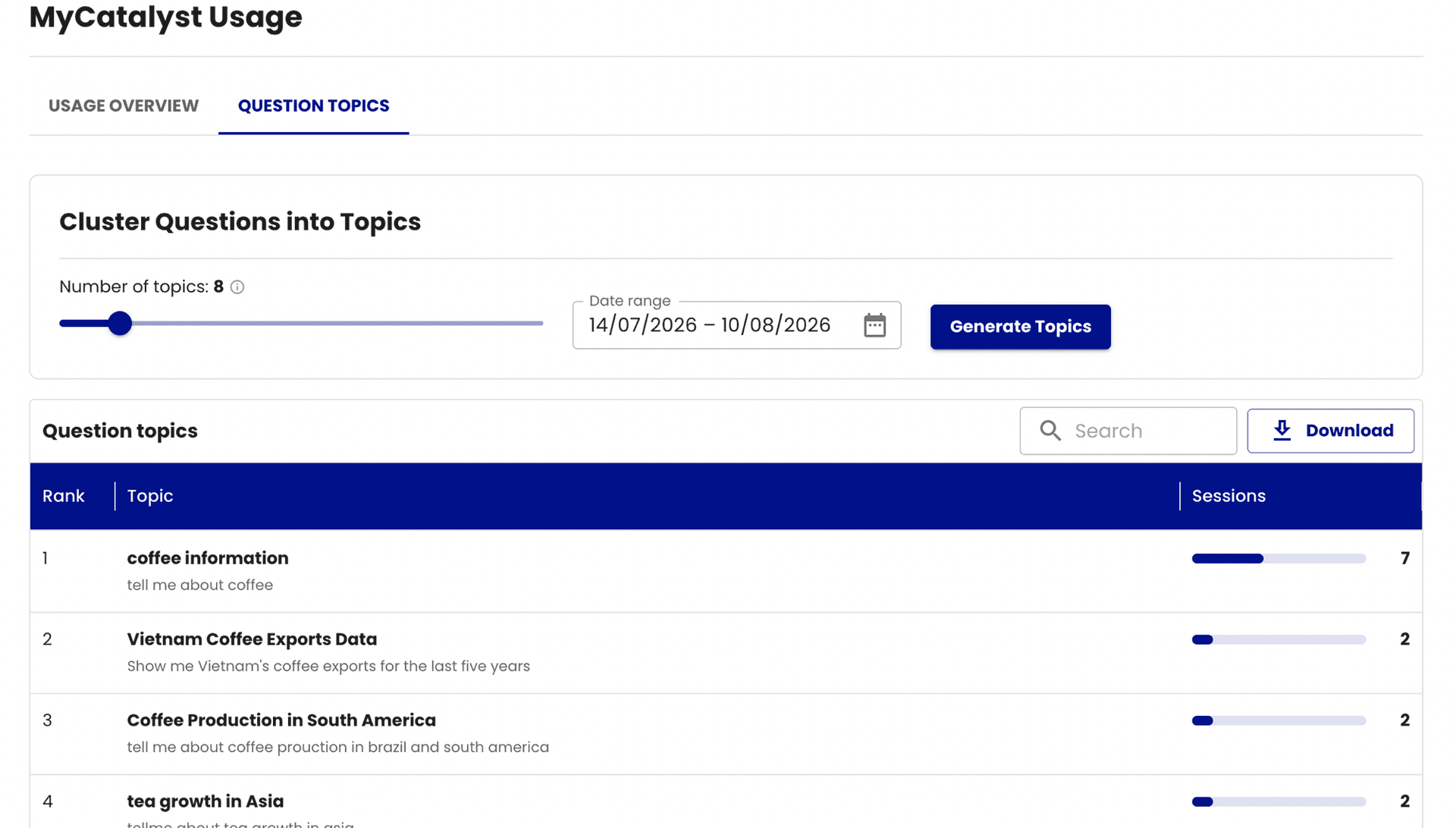Click the MyCatalyst Usage page title
The image size is (1456, 828).
tap(166, 17)
